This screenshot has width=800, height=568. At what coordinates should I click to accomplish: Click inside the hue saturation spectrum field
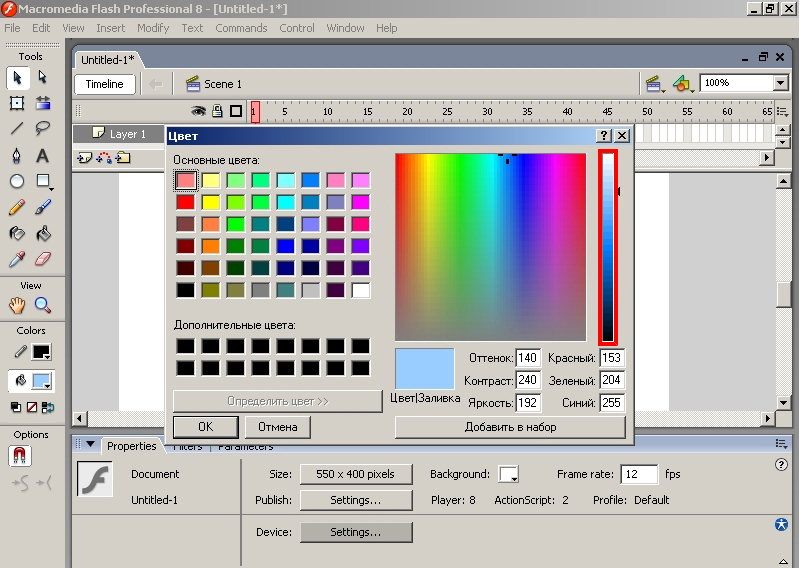[x=491, y=247]
